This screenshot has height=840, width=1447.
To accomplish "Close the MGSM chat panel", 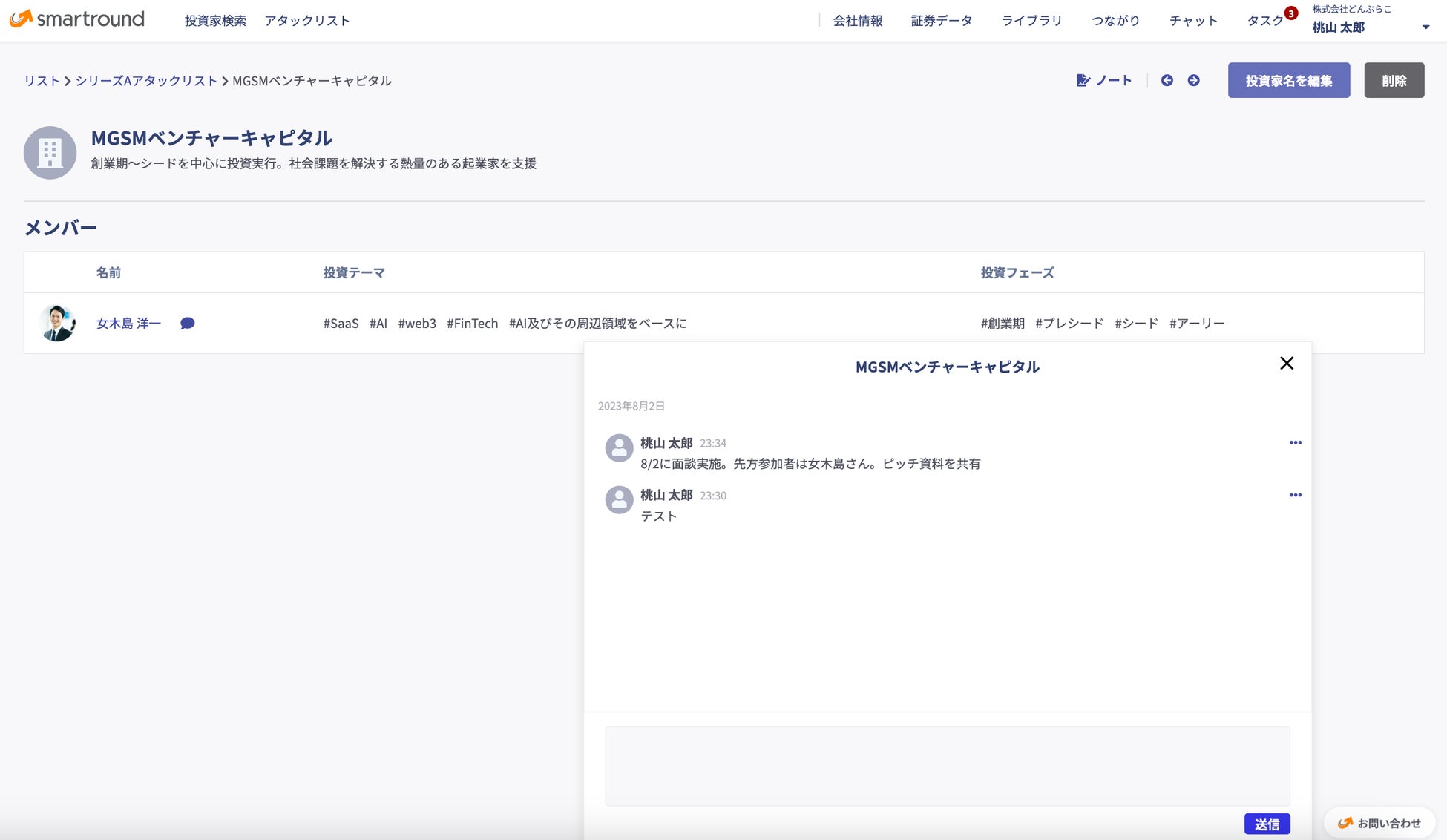I will coord(1286,363).
